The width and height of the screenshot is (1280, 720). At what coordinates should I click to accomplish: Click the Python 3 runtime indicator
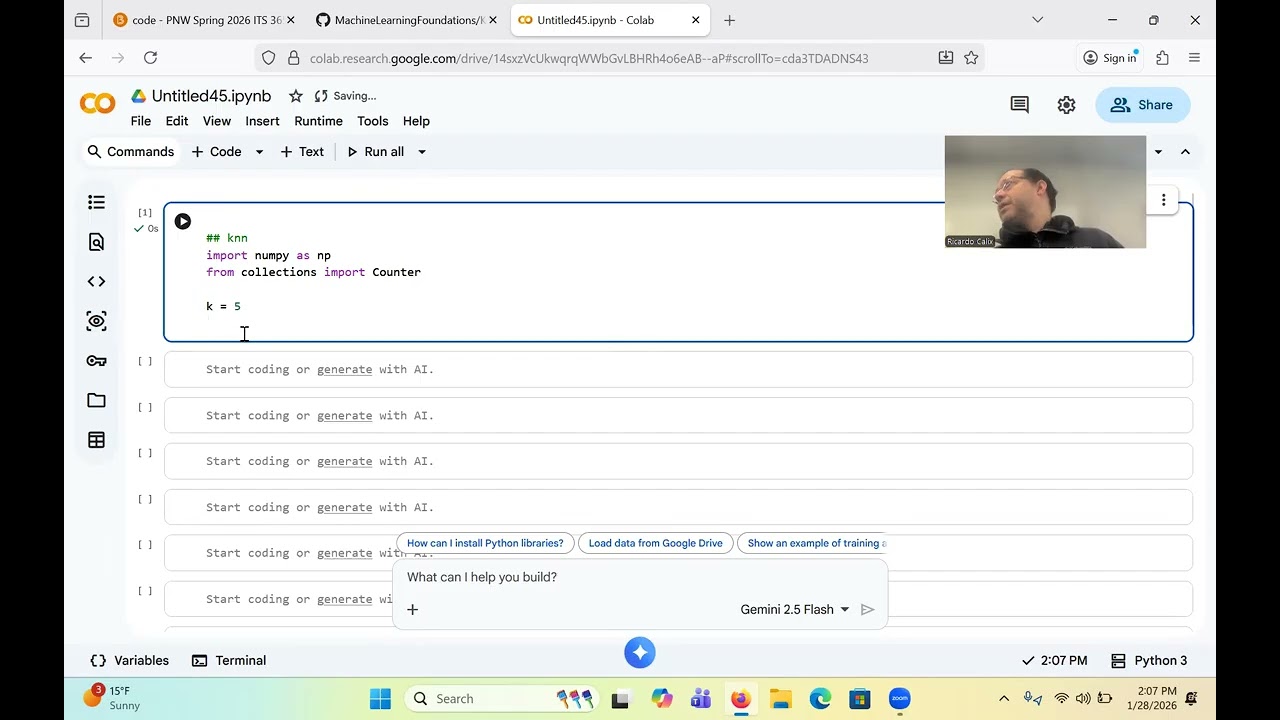(1150, 661)
